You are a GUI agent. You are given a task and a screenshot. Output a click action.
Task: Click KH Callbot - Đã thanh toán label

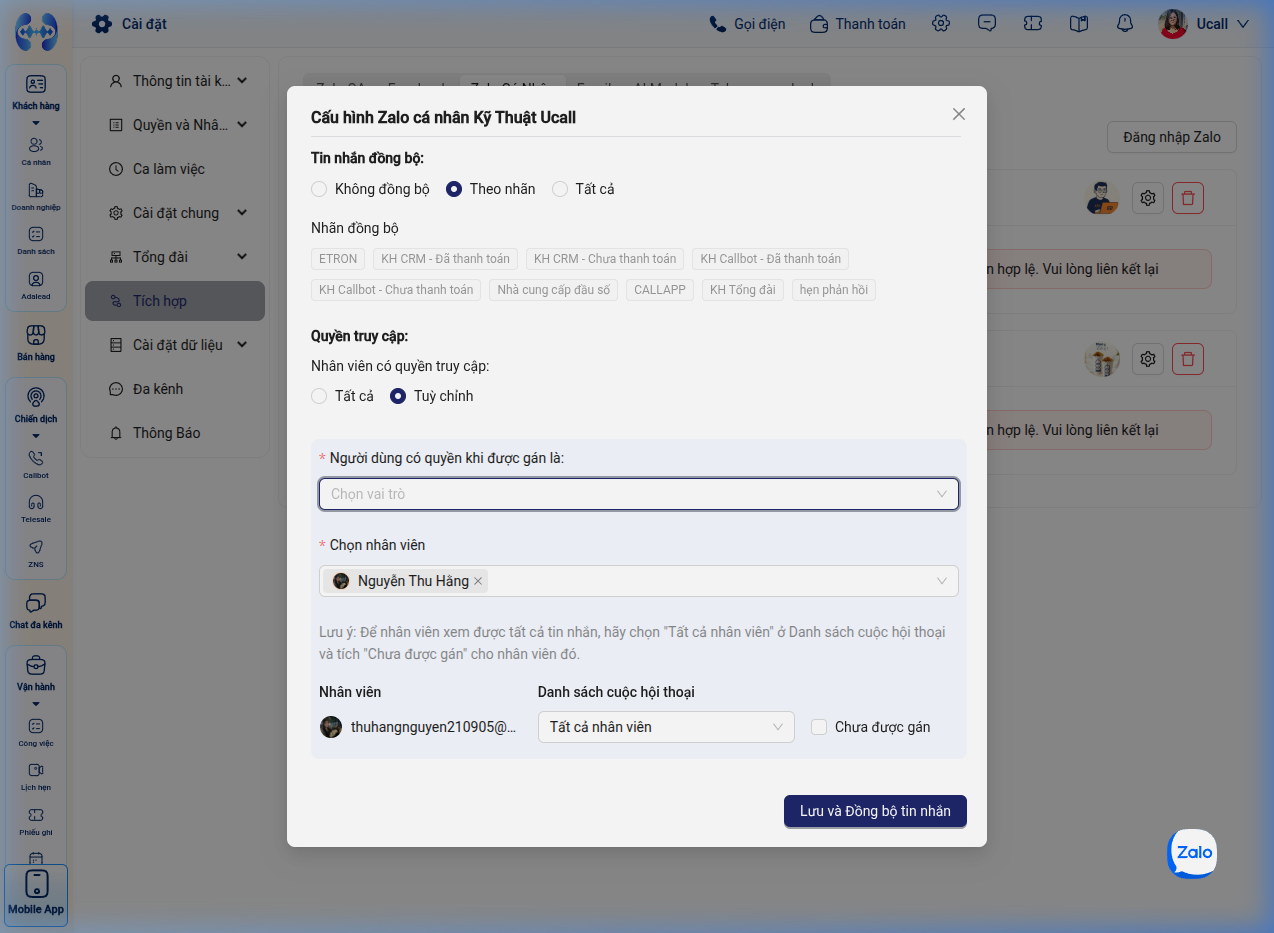click(x=770, y=259)
